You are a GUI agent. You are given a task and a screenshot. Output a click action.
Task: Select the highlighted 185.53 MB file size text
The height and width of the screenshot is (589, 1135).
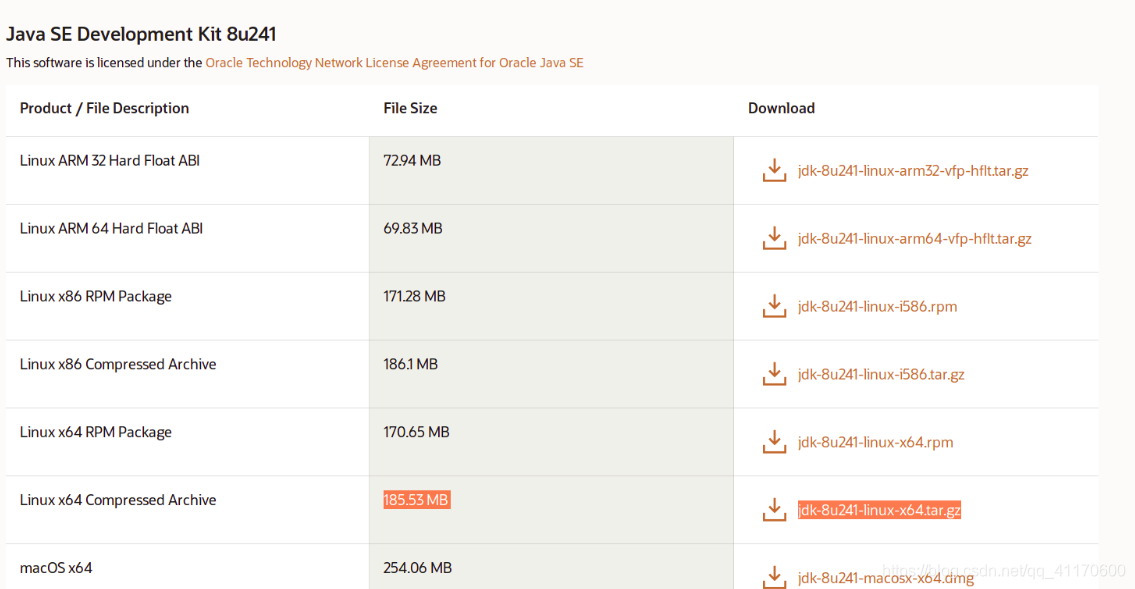coord(417,499)
